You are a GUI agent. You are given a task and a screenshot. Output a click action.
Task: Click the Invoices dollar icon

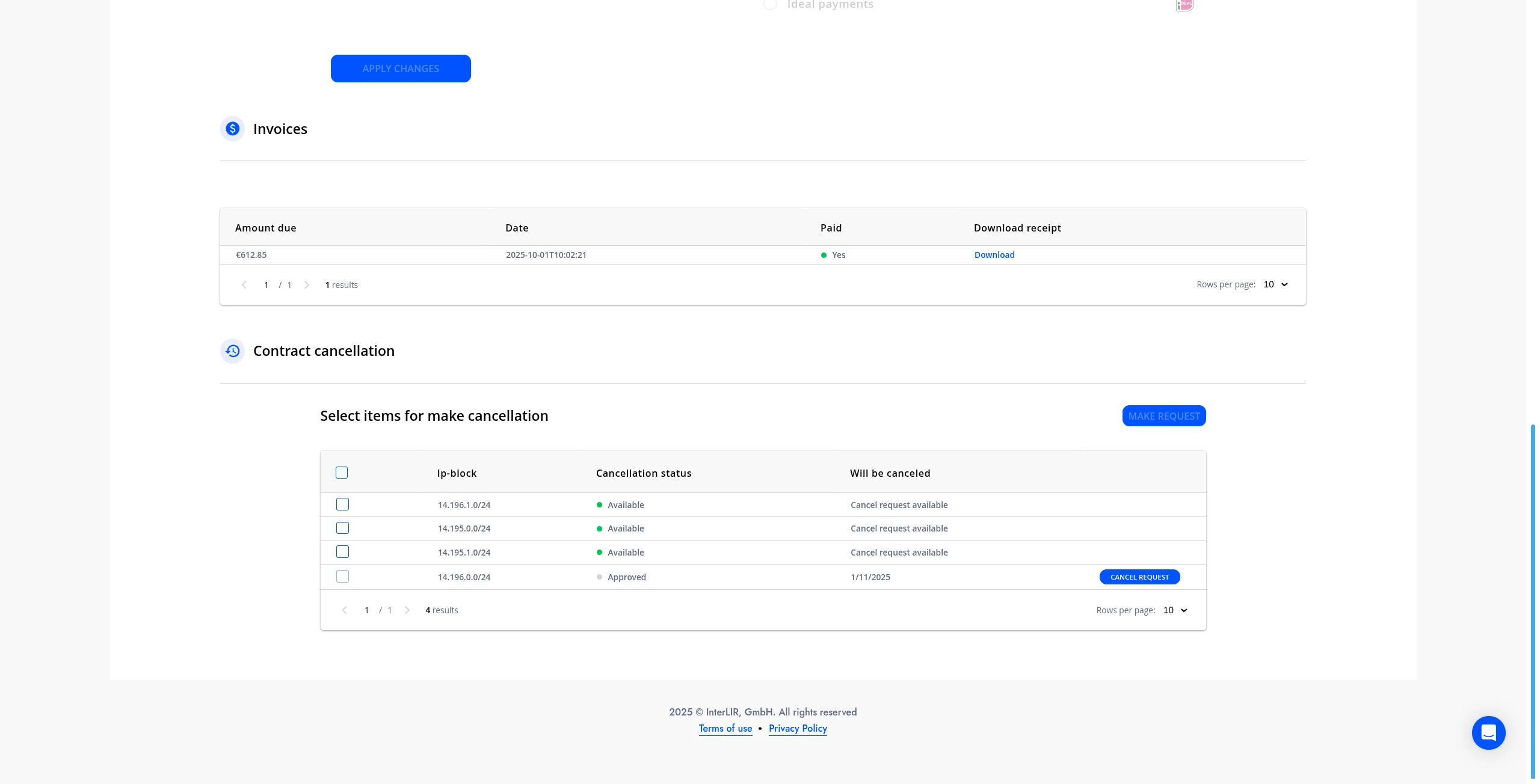[x=232, y=129]
